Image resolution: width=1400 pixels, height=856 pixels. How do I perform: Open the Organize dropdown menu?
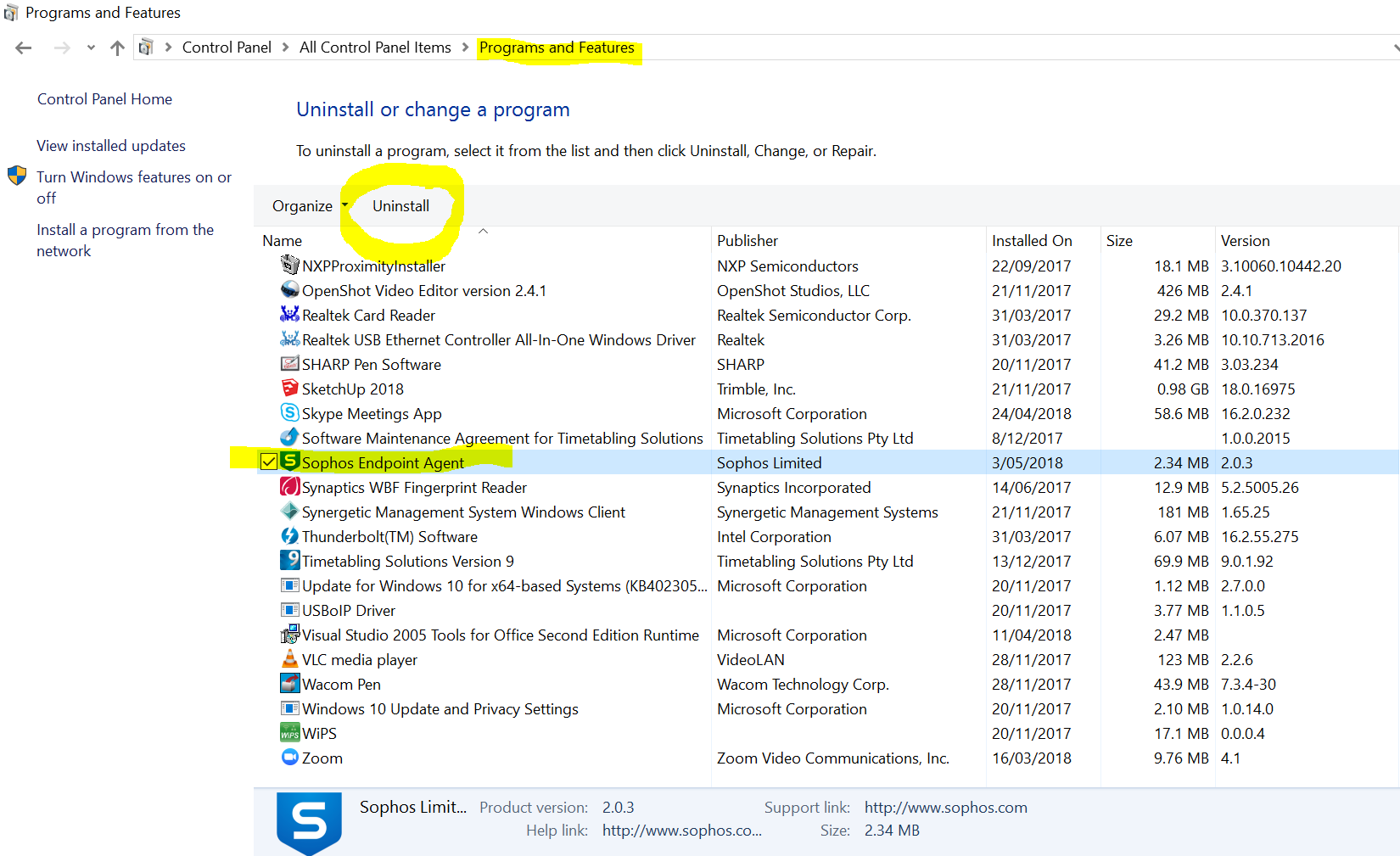(310, 206)
